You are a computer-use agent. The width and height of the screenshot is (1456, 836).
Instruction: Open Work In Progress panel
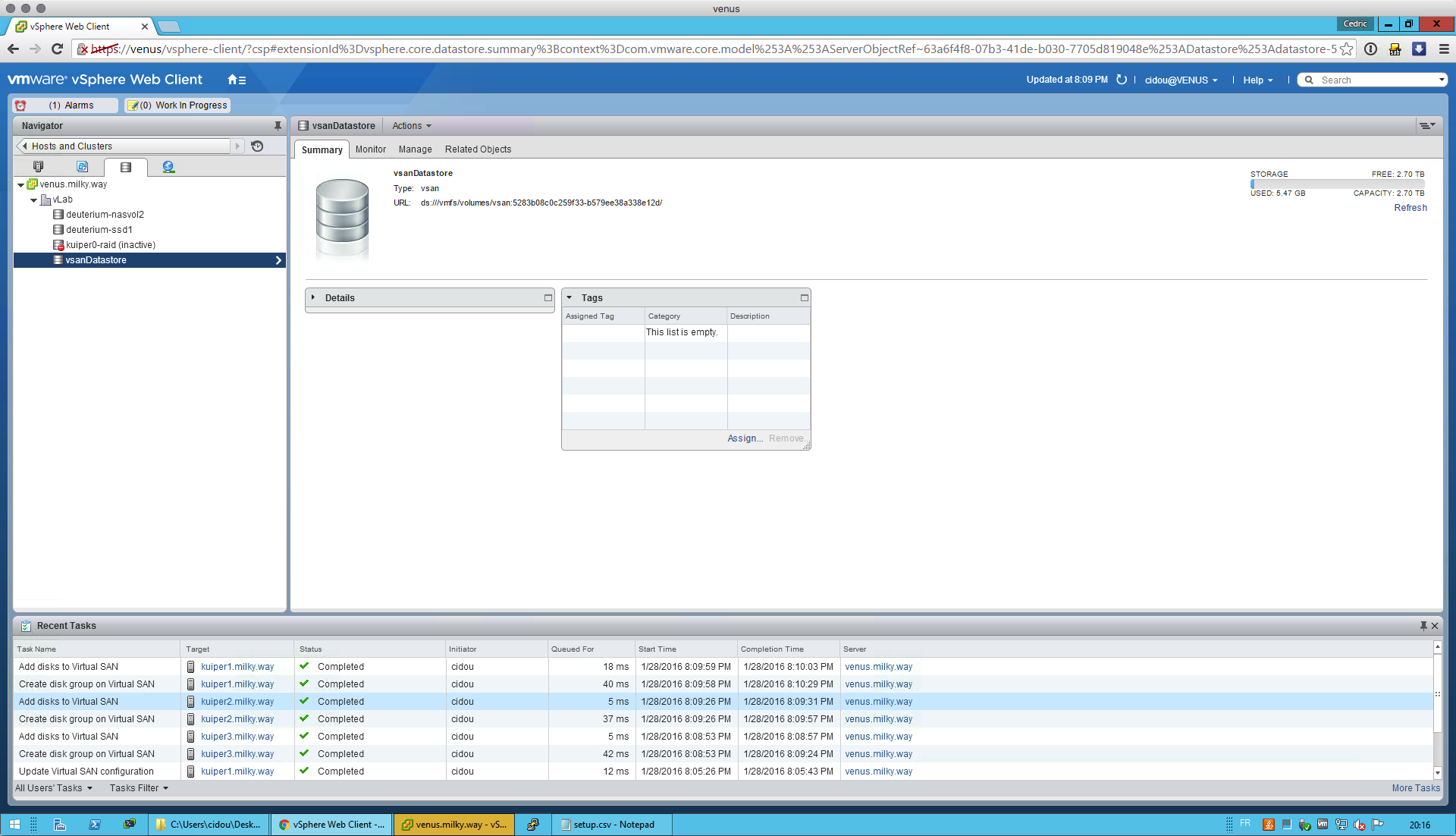tap(178, 105)
